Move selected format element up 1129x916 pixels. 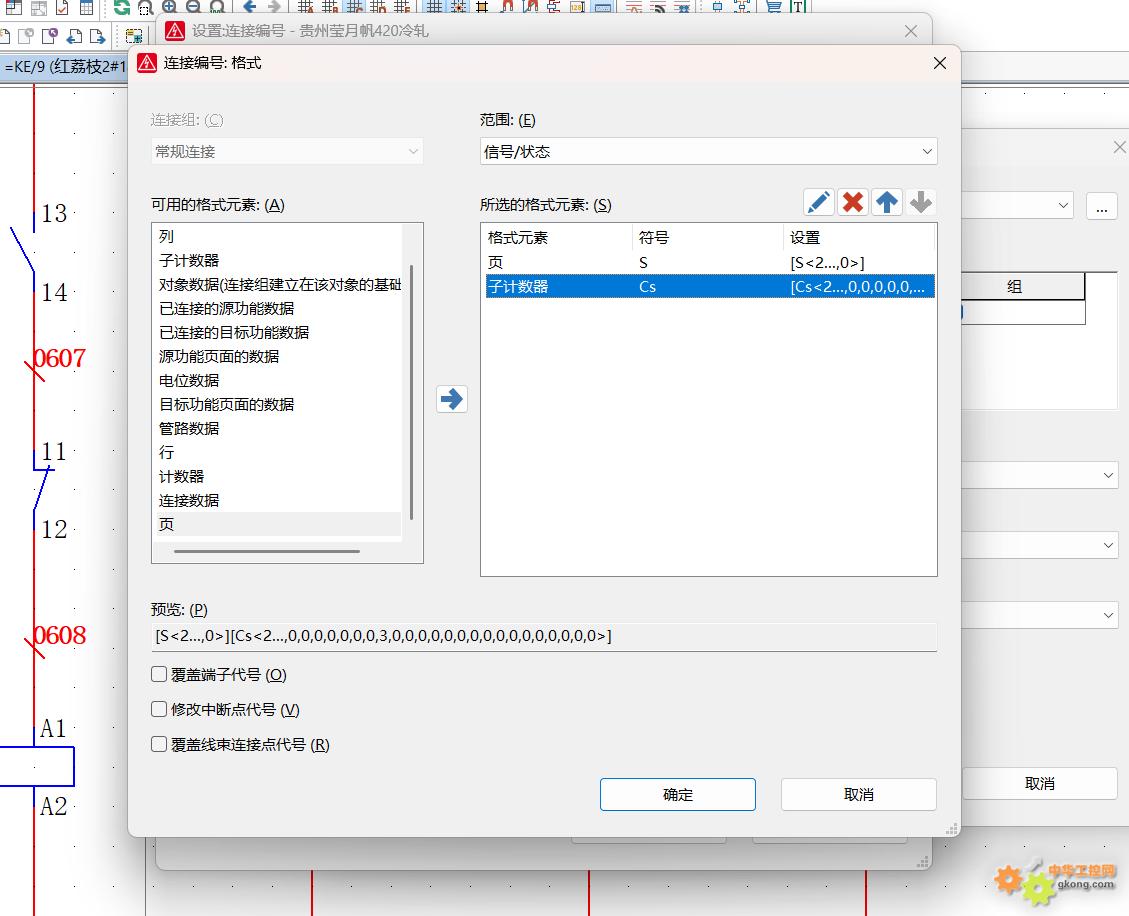[x=887, y=203]
